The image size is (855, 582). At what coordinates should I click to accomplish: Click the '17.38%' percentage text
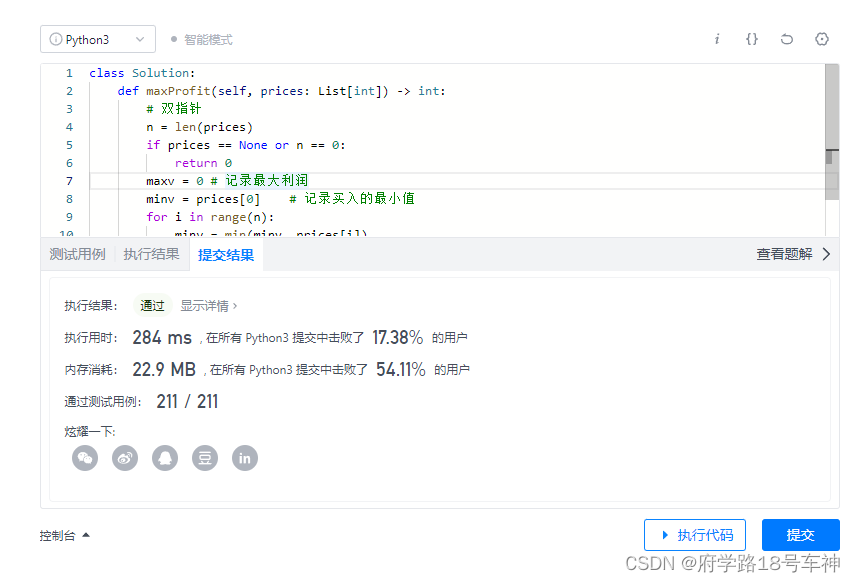[x=398, y=338]
